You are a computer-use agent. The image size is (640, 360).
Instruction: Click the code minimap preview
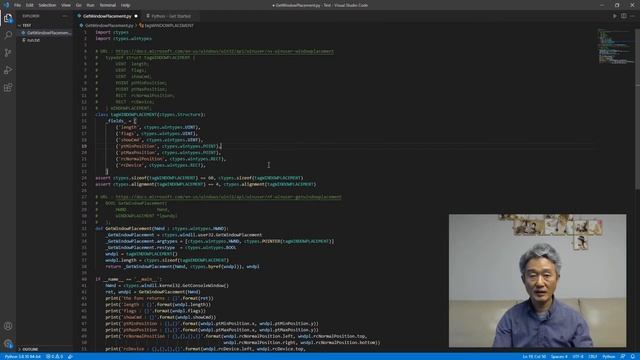tap(616, 46)
